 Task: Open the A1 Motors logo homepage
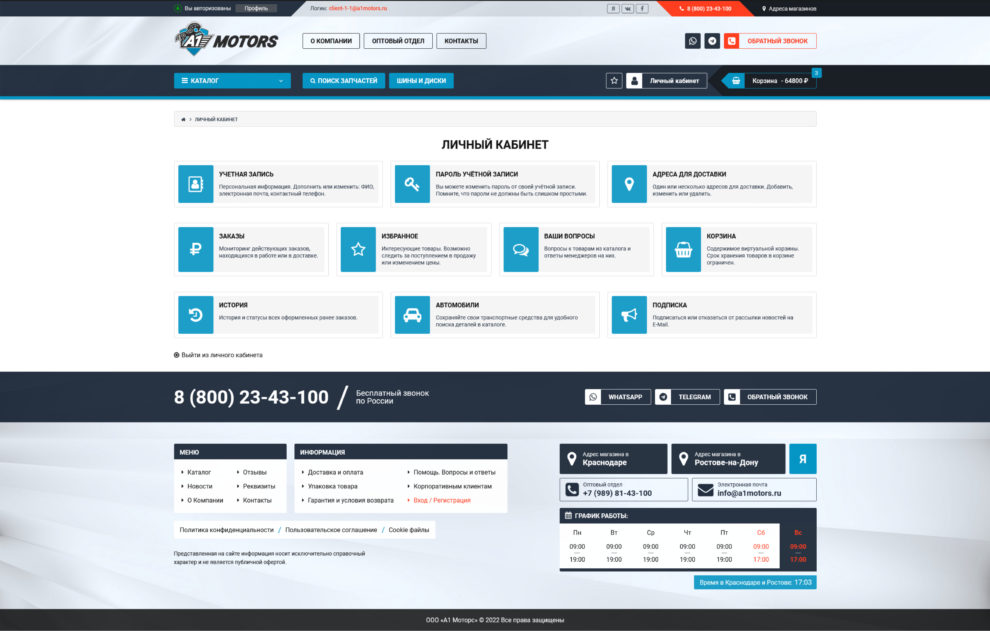(x=226, y=40)
